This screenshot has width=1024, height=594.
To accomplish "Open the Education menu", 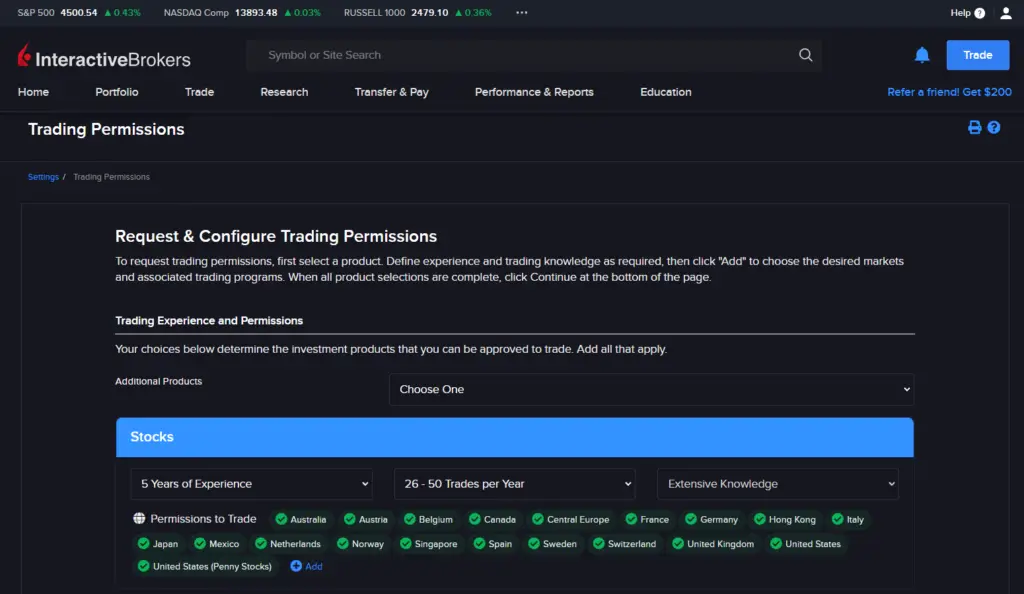I will click(x=665, y=92).
